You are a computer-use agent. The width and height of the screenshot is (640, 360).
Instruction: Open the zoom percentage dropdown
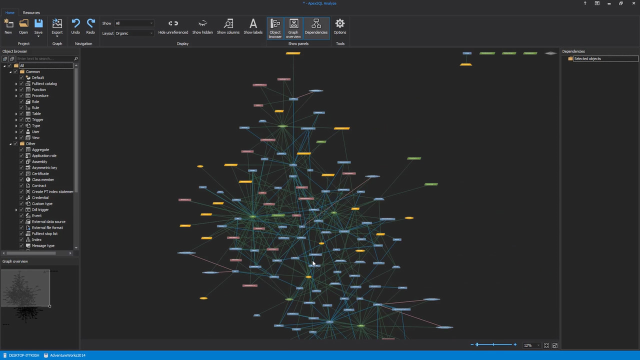pos(538,345)
